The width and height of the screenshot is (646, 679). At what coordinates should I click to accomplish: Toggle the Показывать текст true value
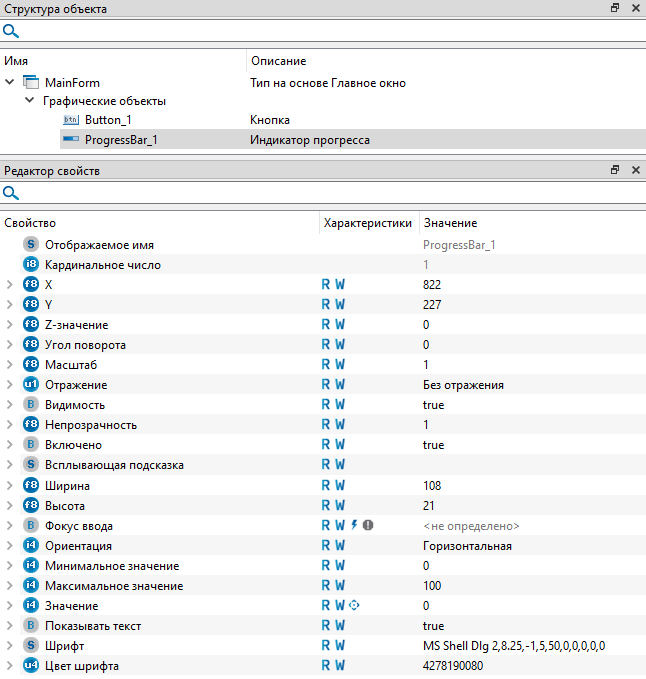click(x=433, y=625)
